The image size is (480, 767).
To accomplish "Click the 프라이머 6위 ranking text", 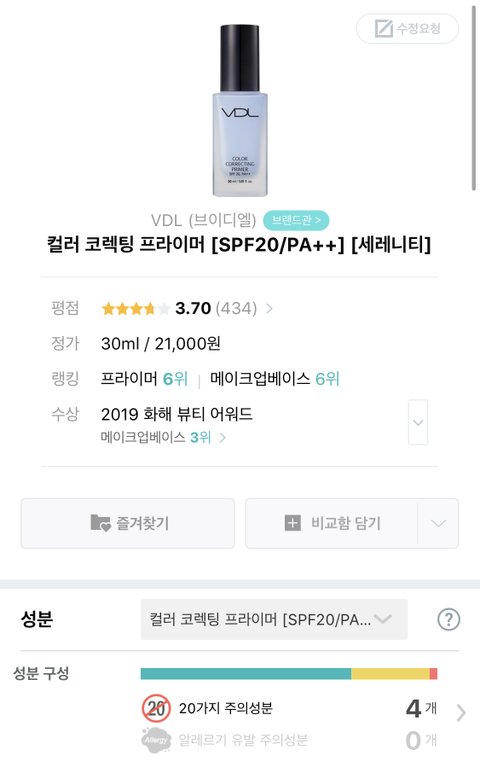I will pos(144,379).
